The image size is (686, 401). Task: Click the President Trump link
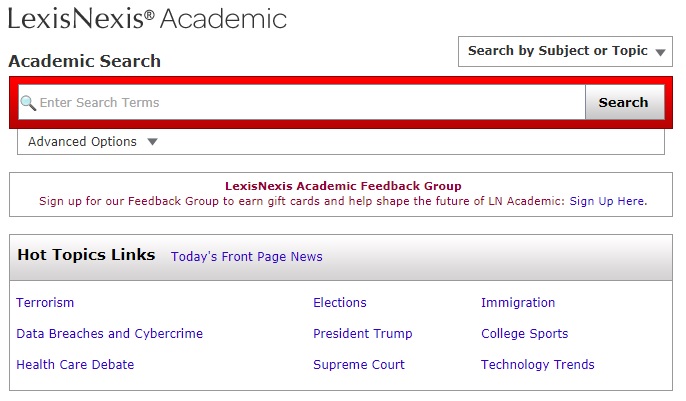(x=362, y=334)
